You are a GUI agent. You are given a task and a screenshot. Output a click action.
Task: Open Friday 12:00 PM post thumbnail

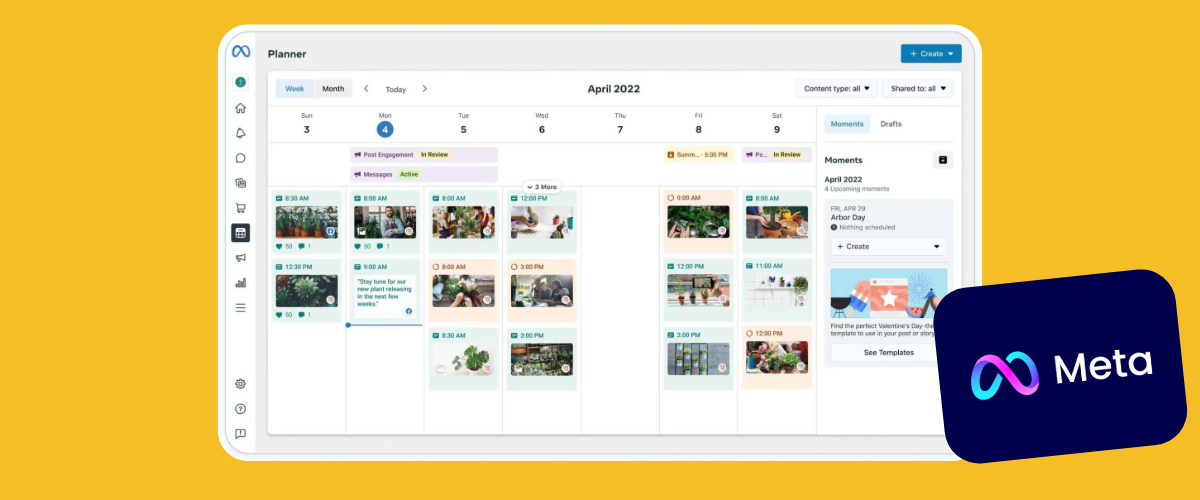[x=698, y=290]
